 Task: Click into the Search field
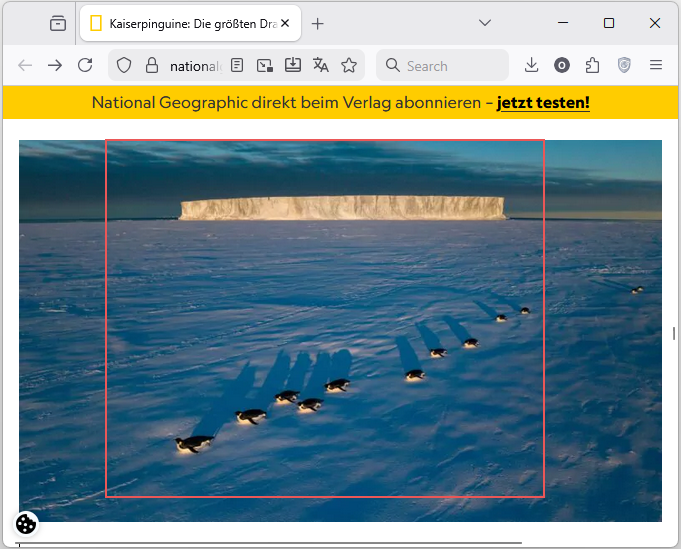(x=450, y=66)
